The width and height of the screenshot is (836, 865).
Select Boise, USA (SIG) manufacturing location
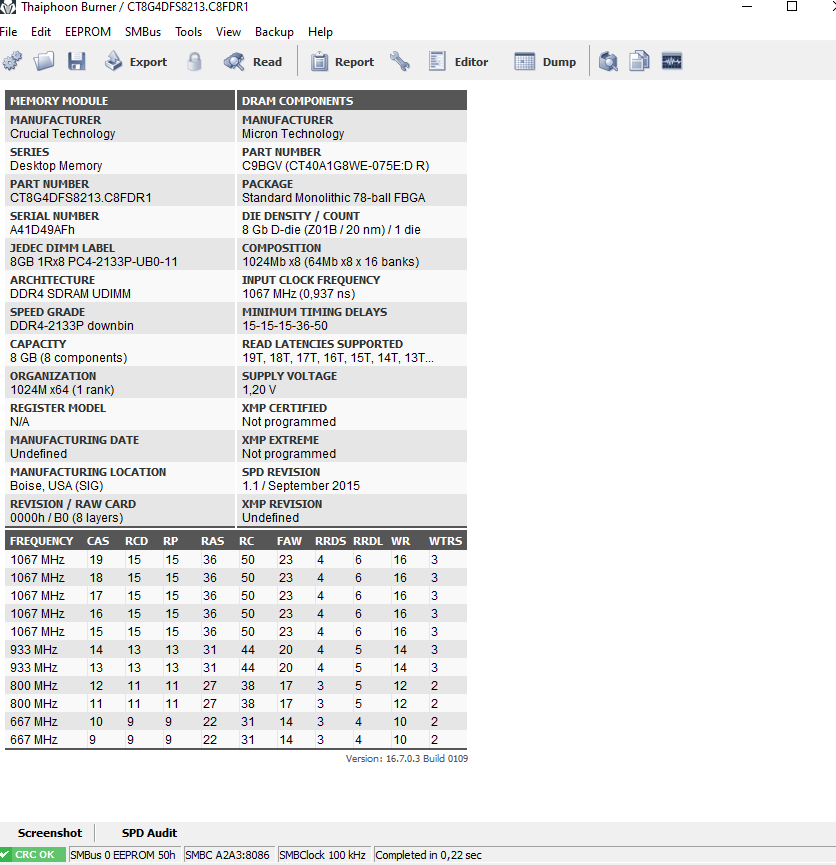[56, 485]
